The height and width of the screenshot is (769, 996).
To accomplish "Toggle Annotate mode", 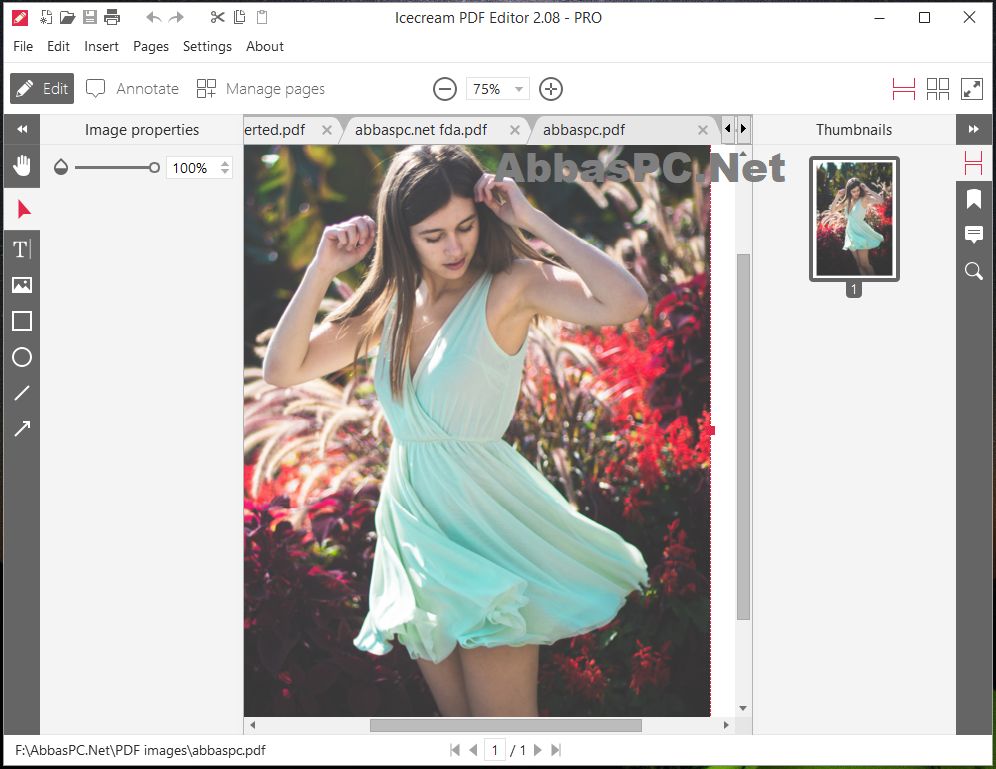I will (x=133, y=89).
